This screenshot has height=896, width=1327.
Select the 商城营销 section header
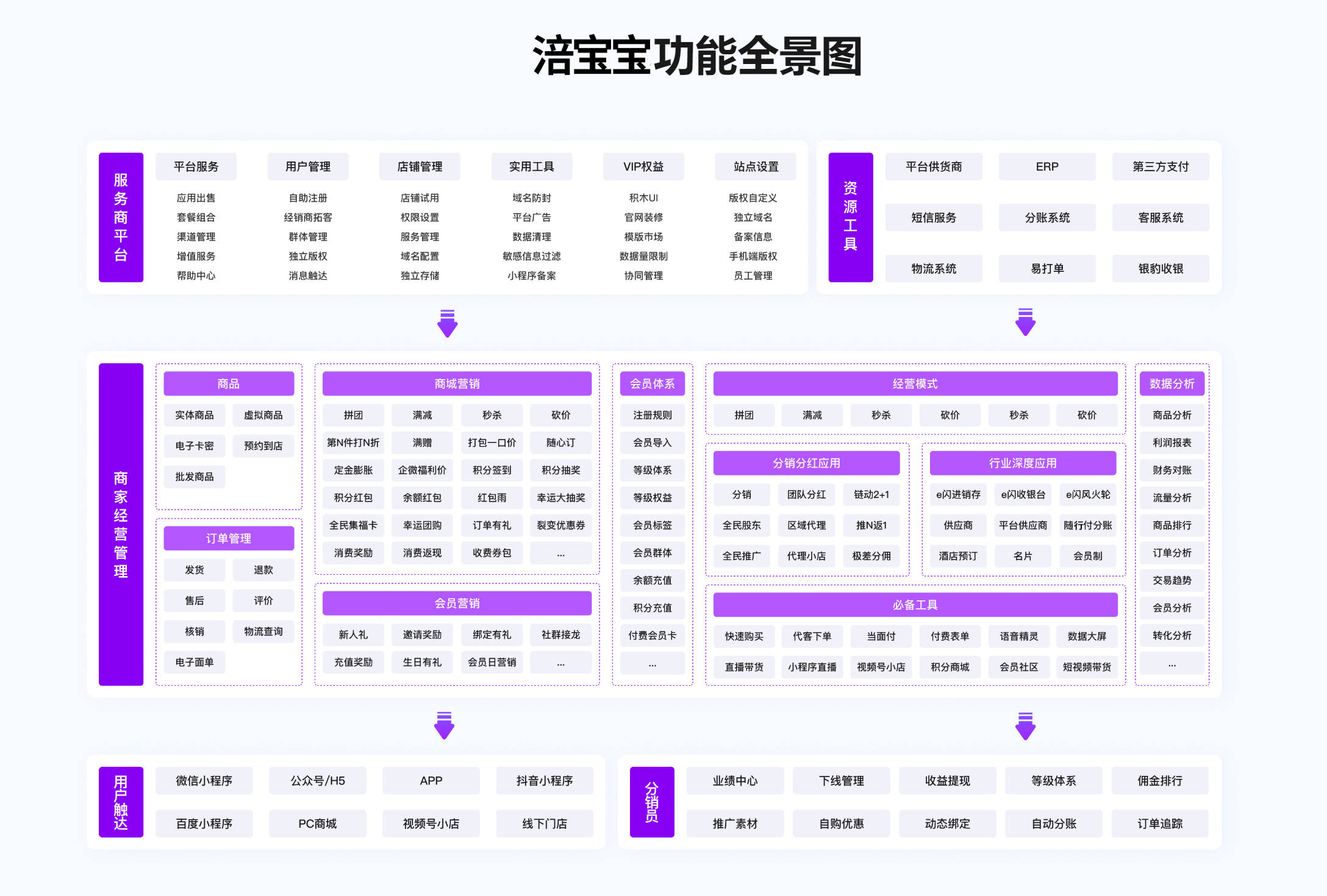457,384
